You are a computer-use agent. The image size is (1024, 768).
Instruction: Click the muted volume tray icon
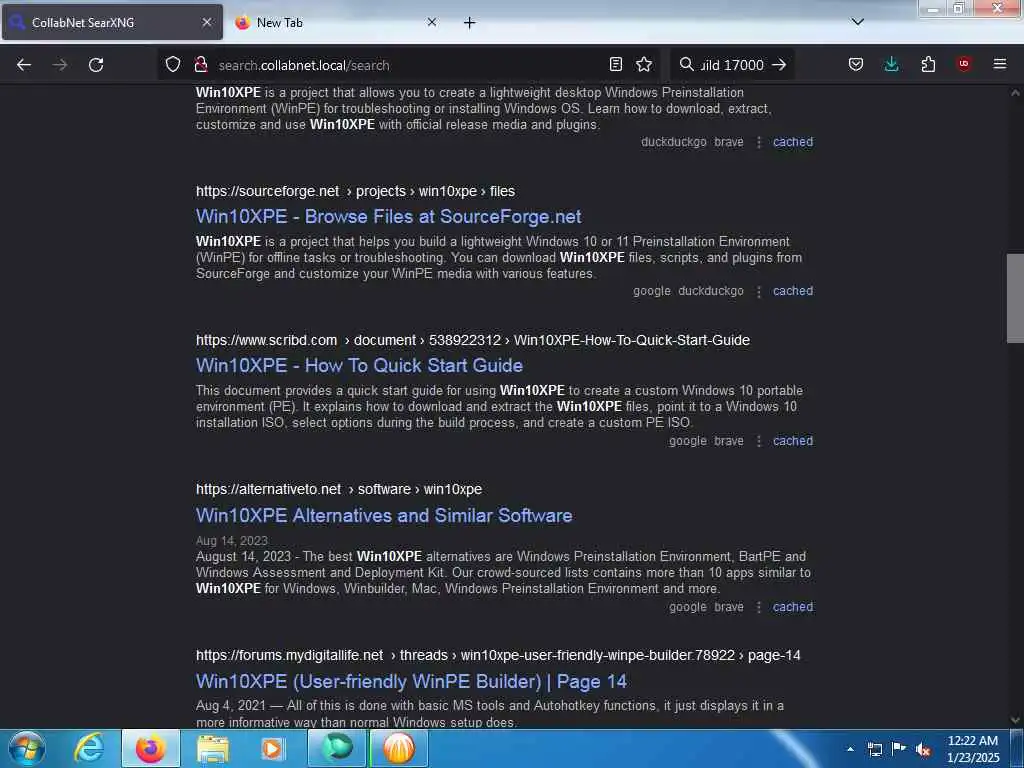(x=923, y=750)
